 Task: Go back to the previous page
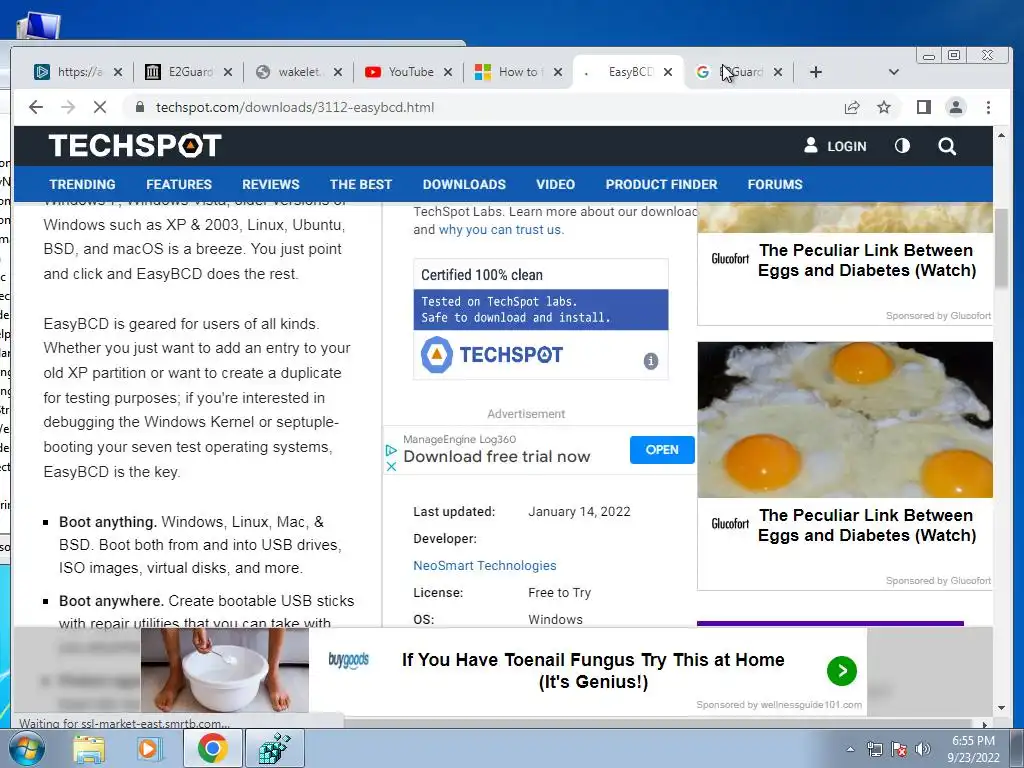tap(36, 107)
